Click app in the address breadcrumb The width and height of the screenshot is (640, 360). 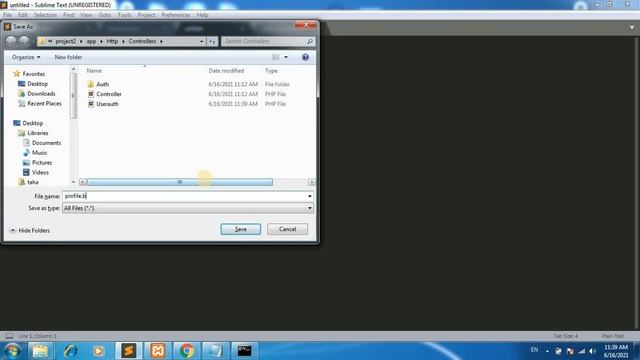pos(91,41)
